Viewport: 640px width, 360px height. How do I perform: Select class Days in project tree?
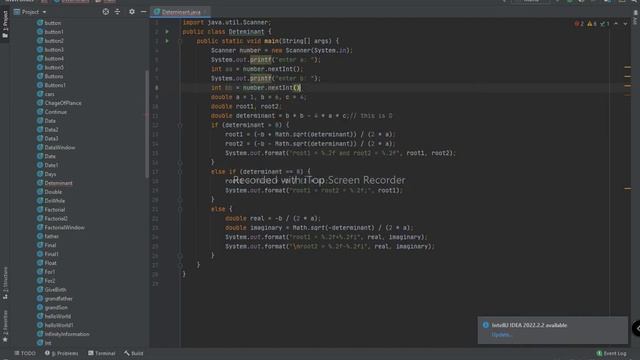point(47,174)
